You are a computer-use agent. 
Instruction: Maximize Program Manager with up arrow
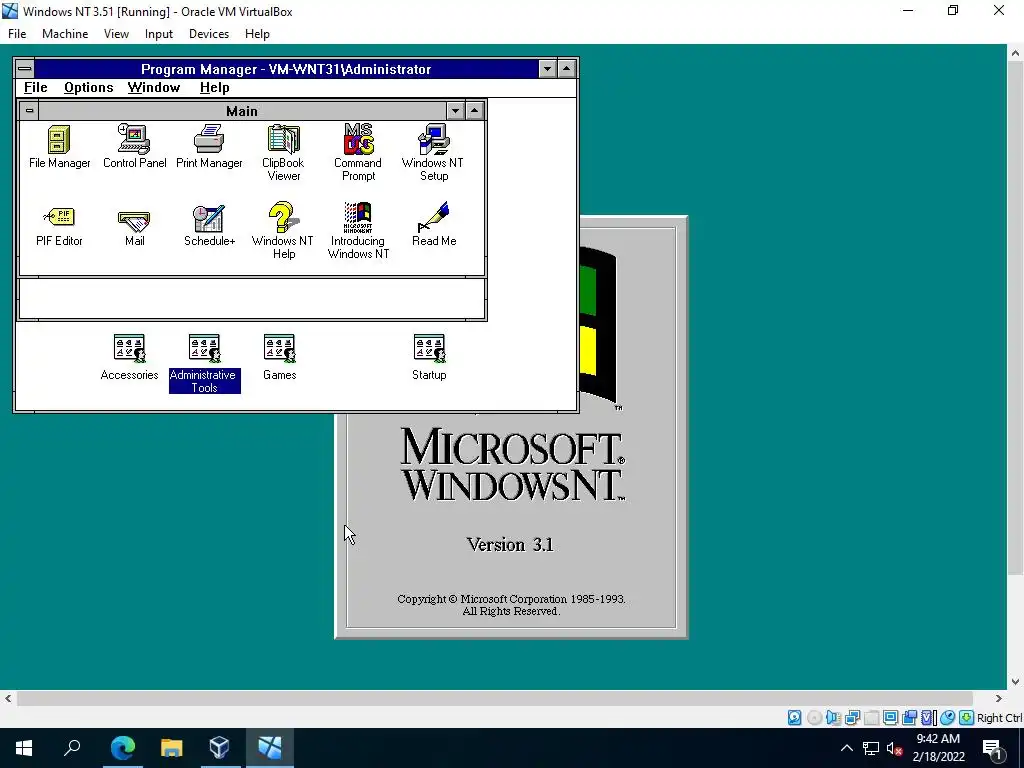[567, 69]
